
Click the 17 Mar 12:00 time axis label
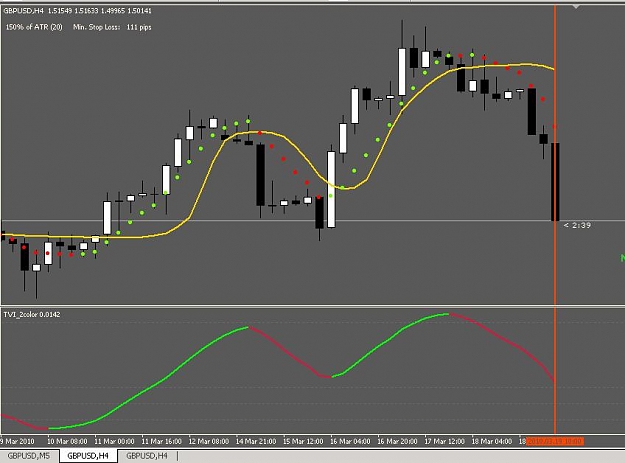click(x=444, y=441)
